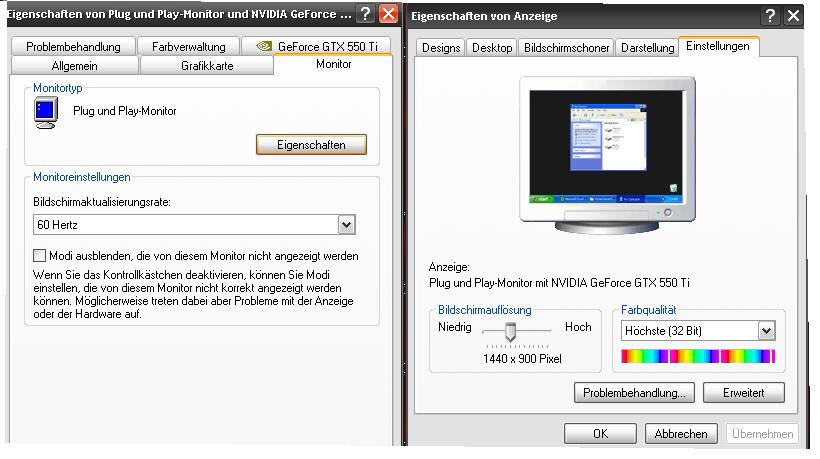
Task: Click the Abbrechen button
Action: [x=681, y=433]
